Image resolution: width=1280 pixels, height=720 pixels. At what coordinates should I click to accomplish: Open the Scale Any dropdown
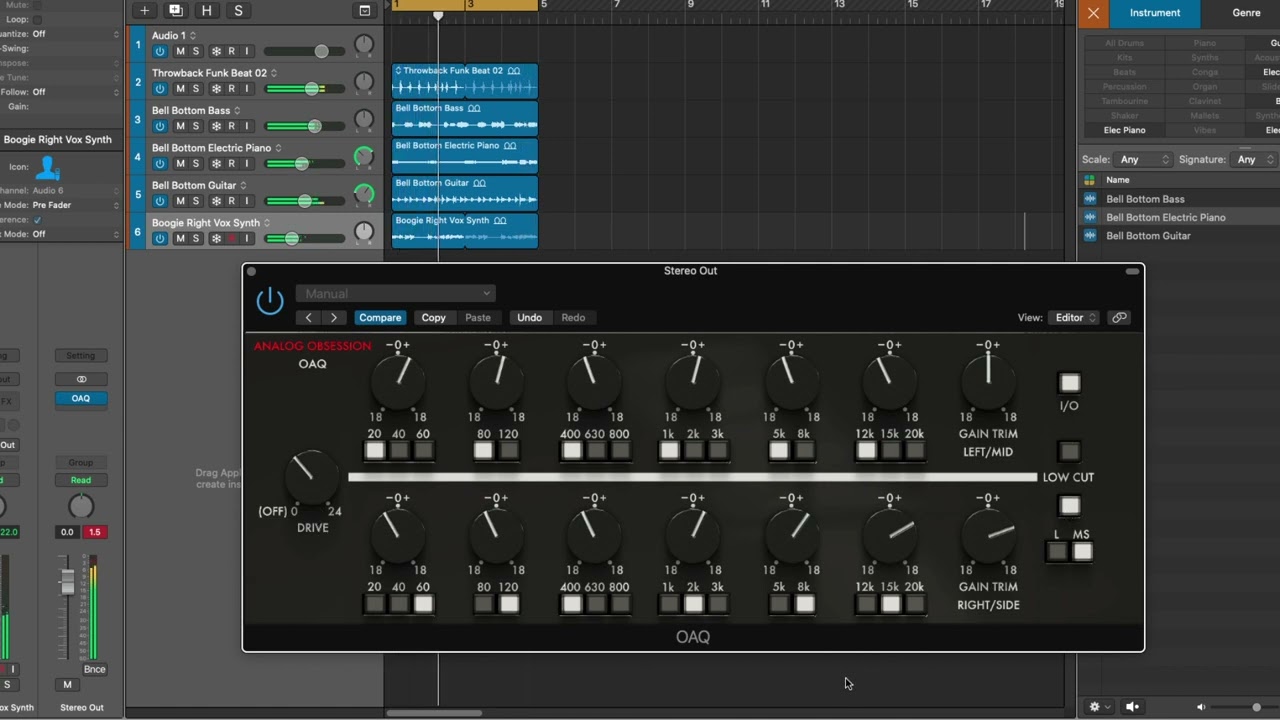click(x=1143, y=160)
